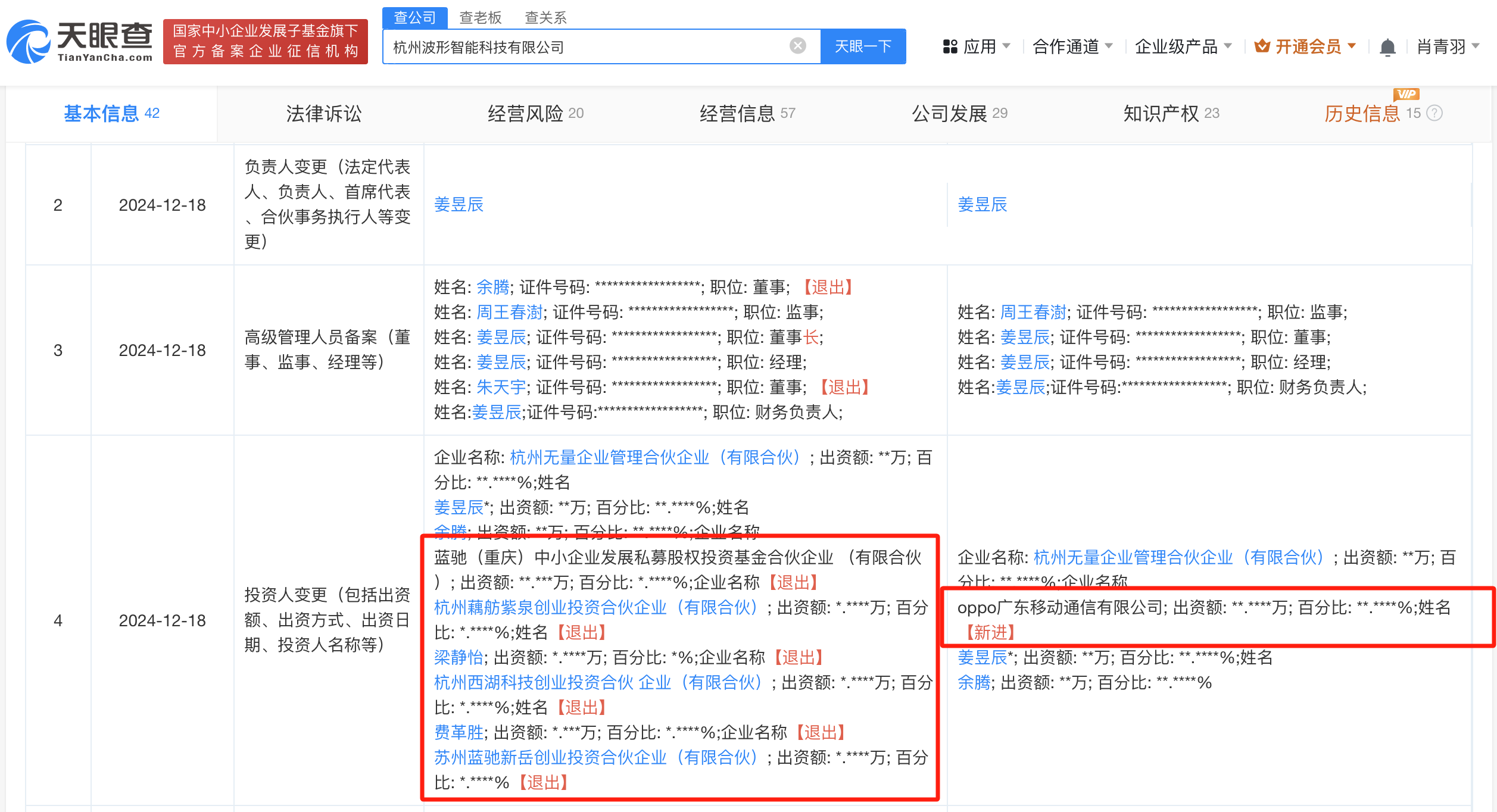
Task: Open the 开通会员 dropdown
Action: pyautogui.click(x=1315, y=46)
